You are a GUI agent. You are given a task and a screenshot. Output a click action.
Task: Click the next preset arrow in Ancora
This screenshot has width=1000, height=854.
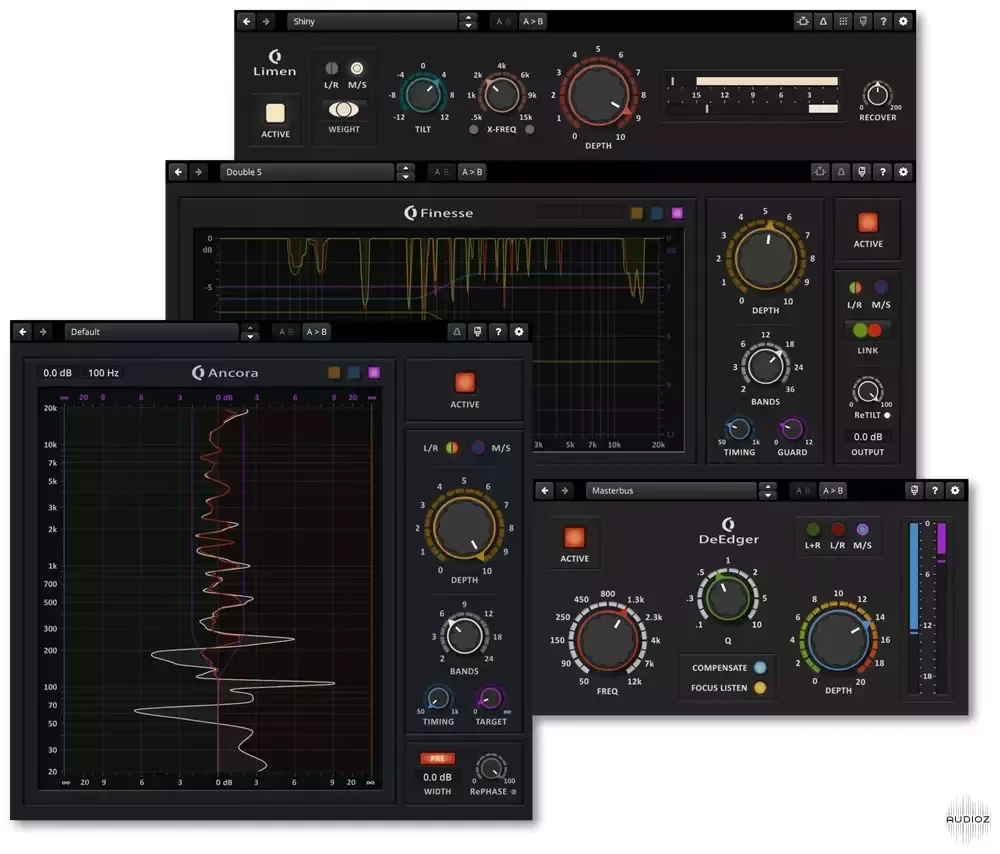click(x=43, y=332)
